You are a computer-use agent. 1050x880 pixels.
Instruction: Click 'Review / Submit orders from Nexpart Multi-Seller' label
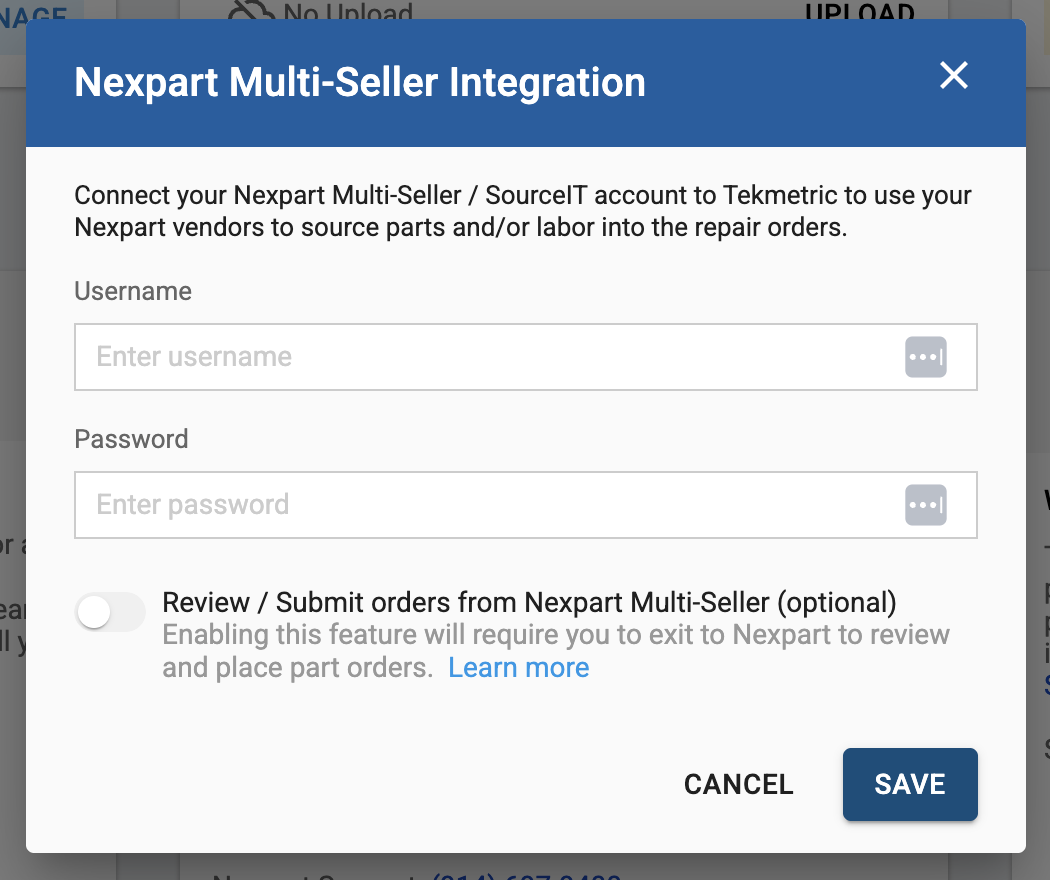(529, 603)
